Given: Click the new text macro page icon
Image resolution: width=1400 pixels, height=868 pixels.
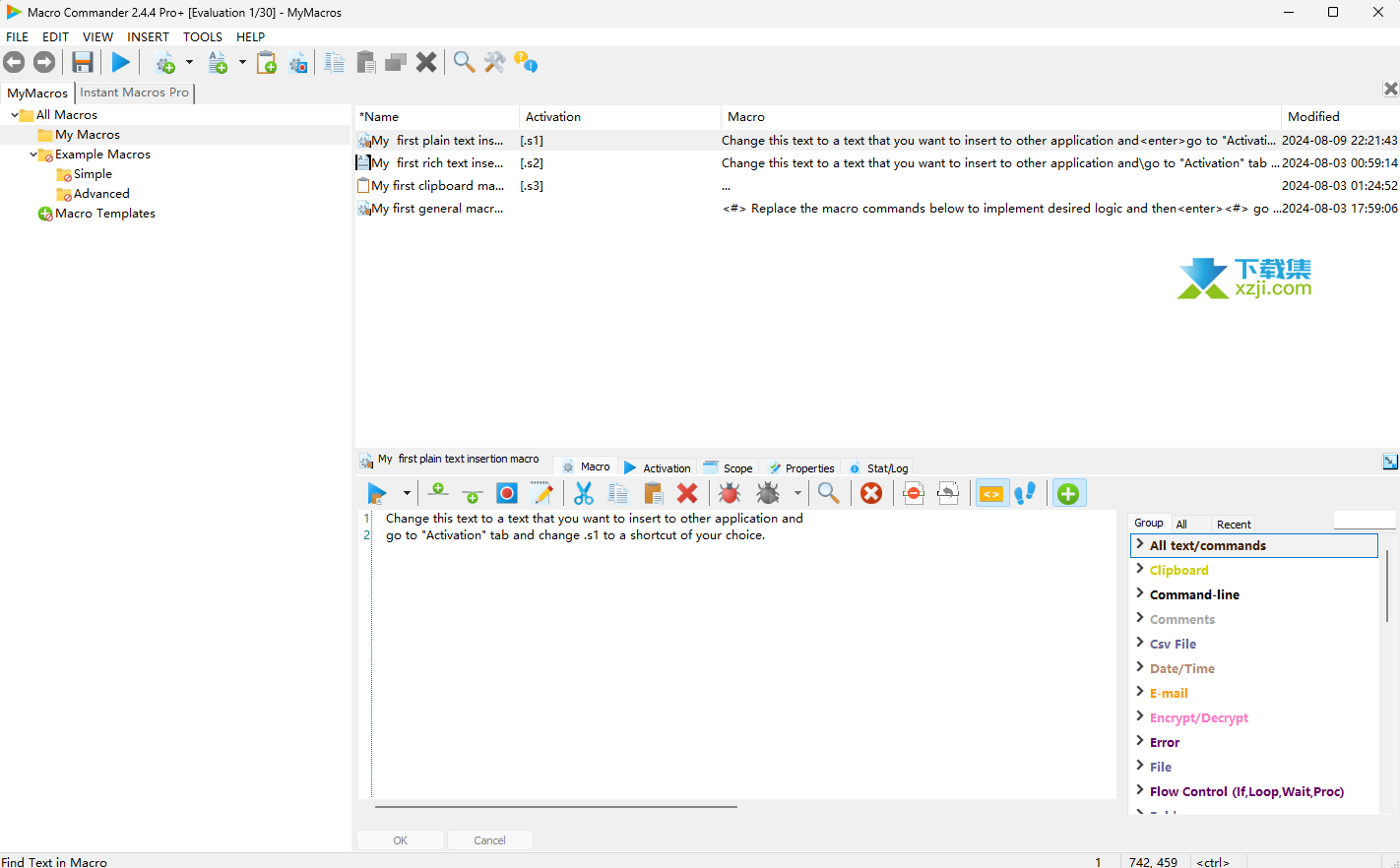Looking at the screenshot, I should coord(218,63).
